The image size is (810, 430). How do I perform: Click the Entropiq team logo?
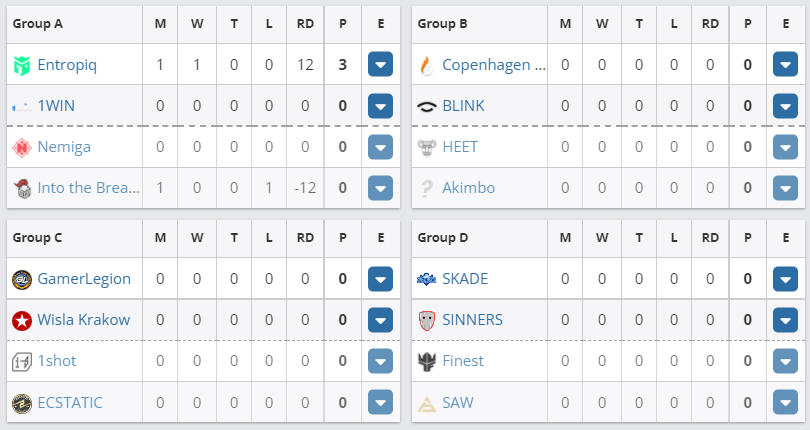22,65
